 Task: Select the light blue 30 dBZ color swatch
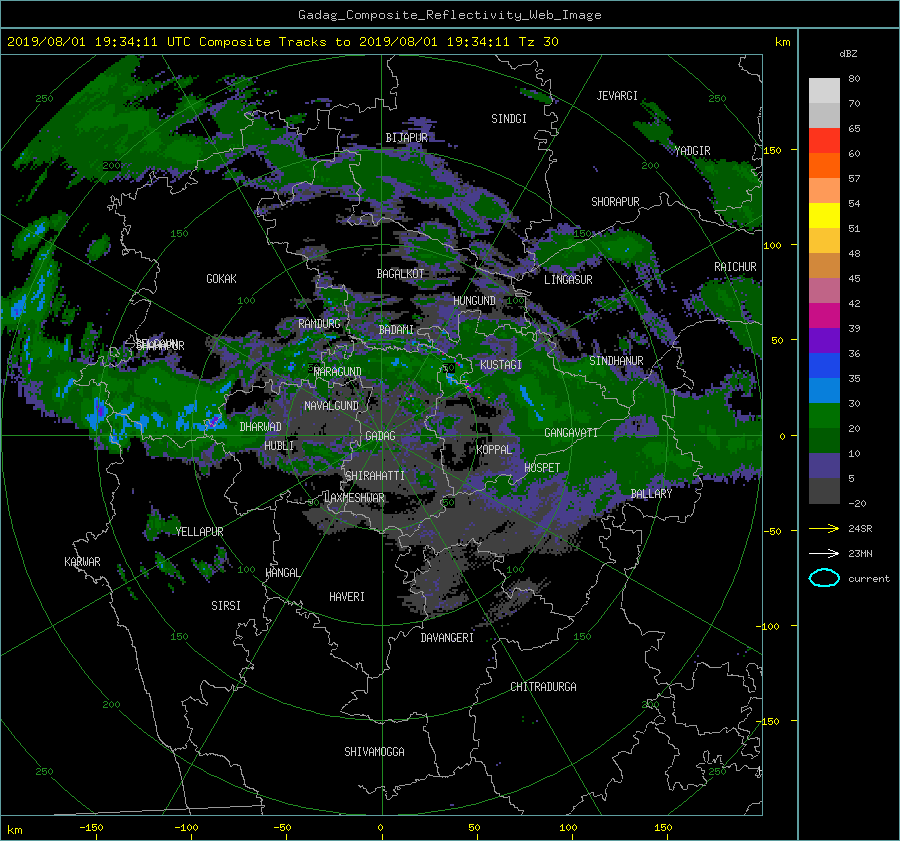tap(824, 390)
